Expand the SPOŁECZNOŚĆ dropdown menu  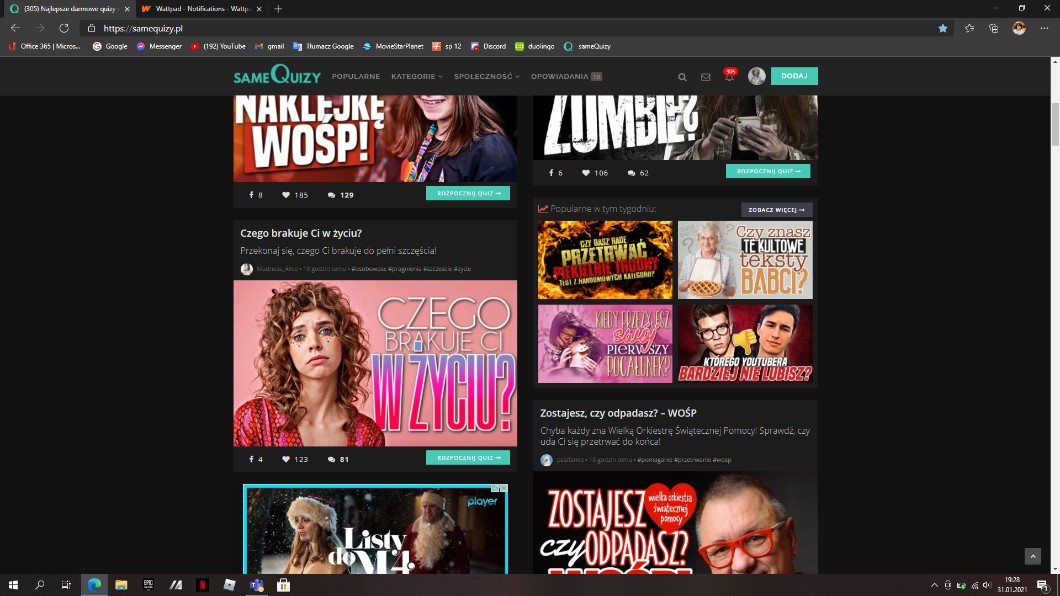click(486, 76)
